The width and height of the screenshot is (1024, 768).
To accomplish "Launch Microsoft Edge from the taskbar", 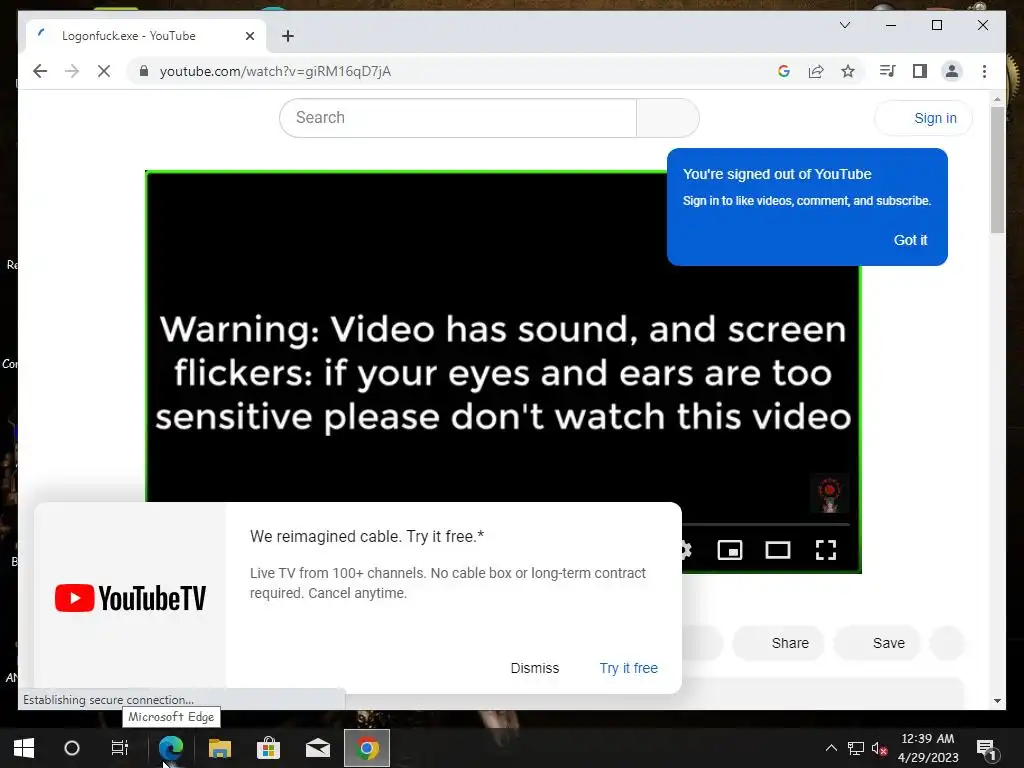I will click(x=170, y=748).
